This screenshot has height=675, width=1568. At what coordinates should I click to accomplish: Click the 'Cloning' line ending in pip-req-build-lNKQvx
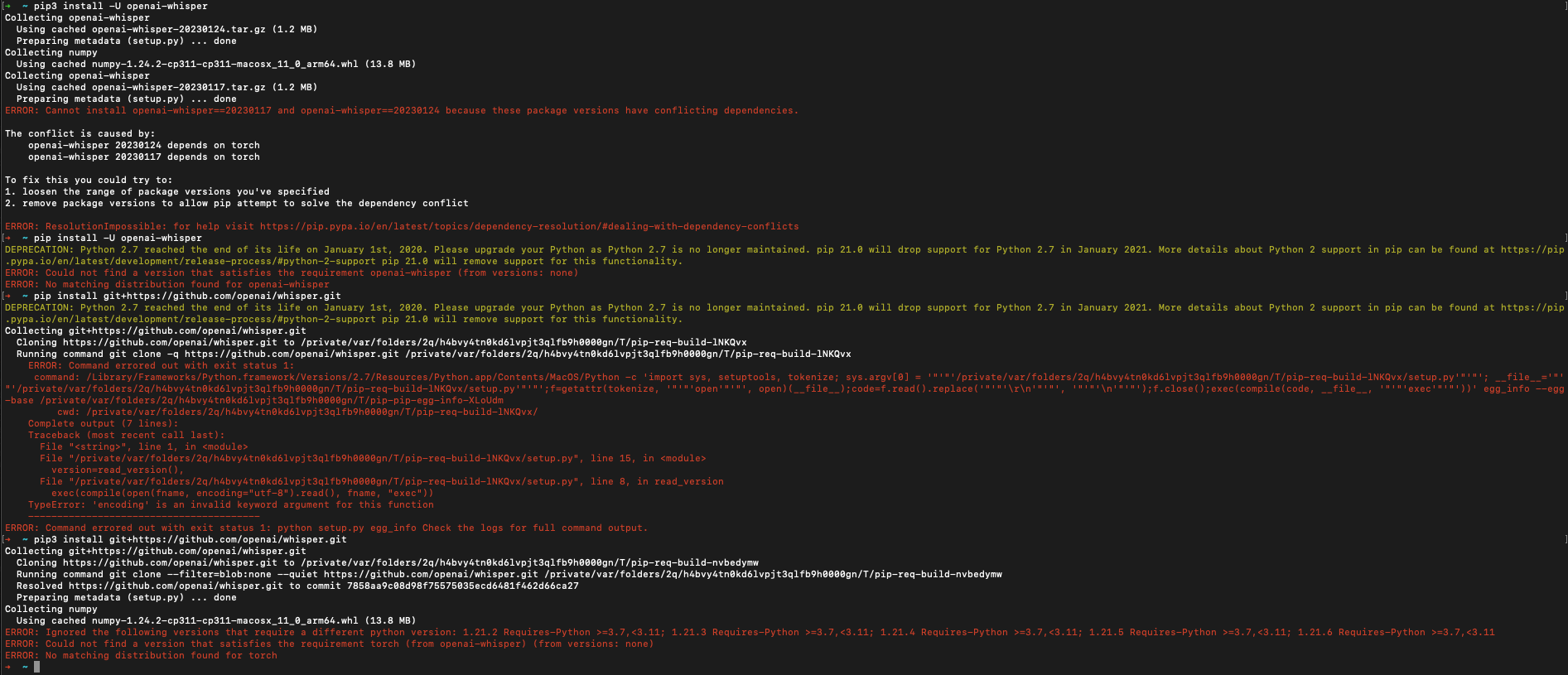tap(382, 342)
